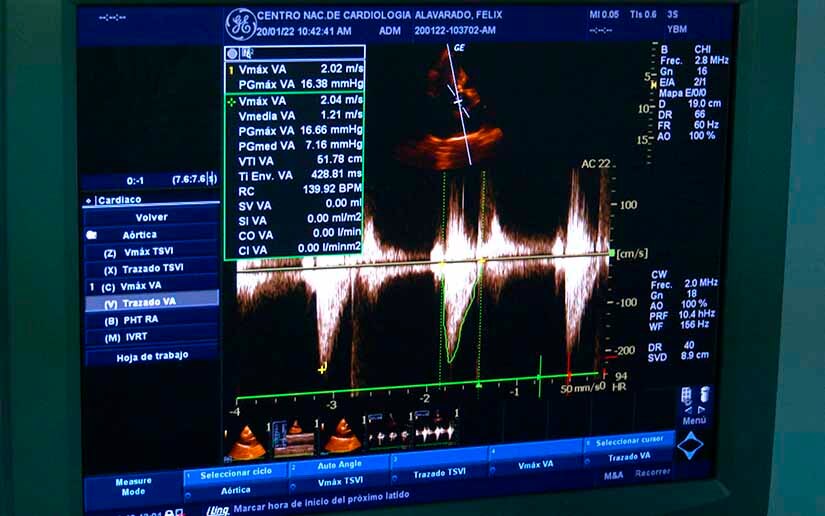The image size is (825, 516).
Task: Click the Measure Mode button
Action: tap(133, 487)
